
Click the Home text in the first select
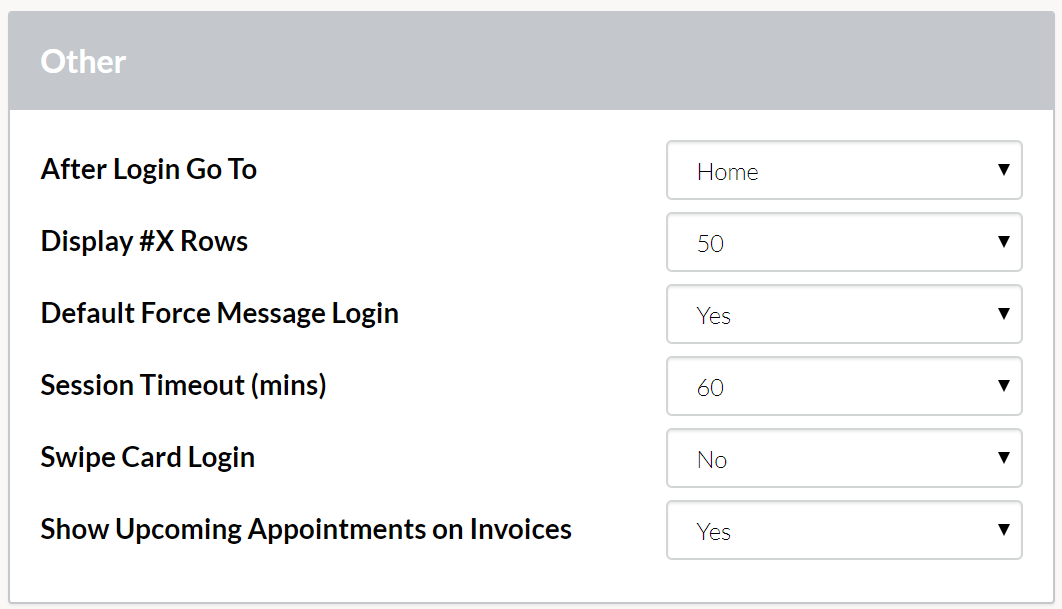(727, 172)
